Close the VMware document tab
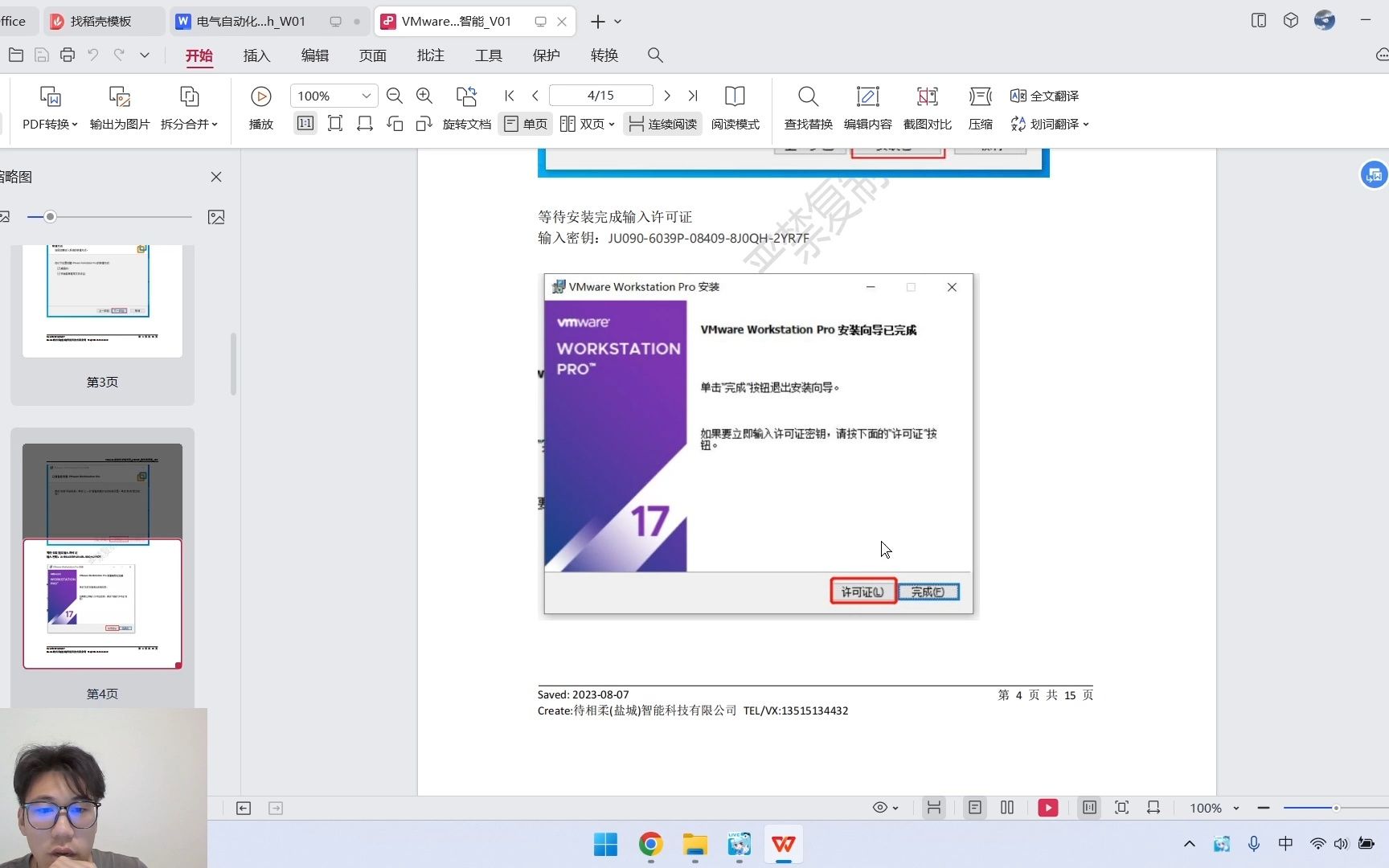1389x868 pixels. click(562, 22)
